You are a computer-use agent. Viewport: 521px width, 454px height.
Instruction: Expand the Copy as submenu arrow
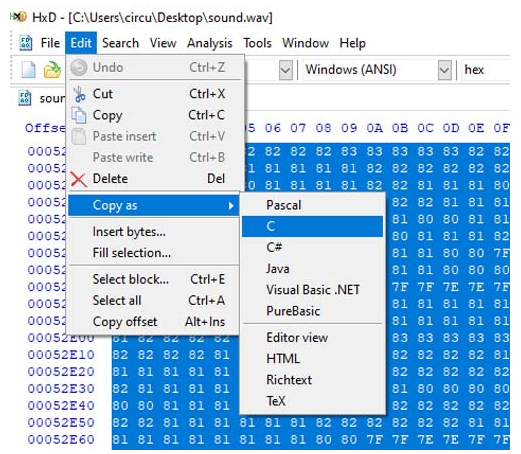coord(231,206)
